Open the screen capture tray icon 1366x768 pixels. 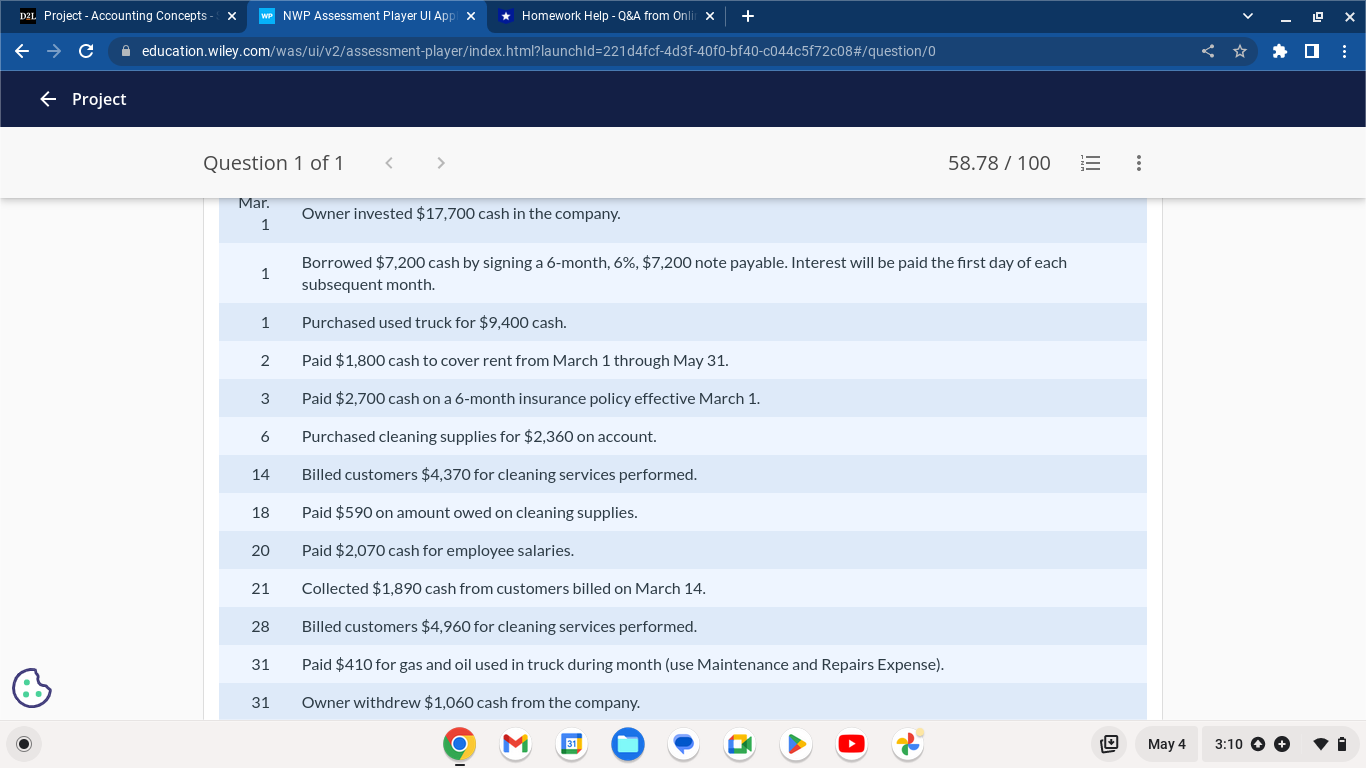(x=1109, y=744)
